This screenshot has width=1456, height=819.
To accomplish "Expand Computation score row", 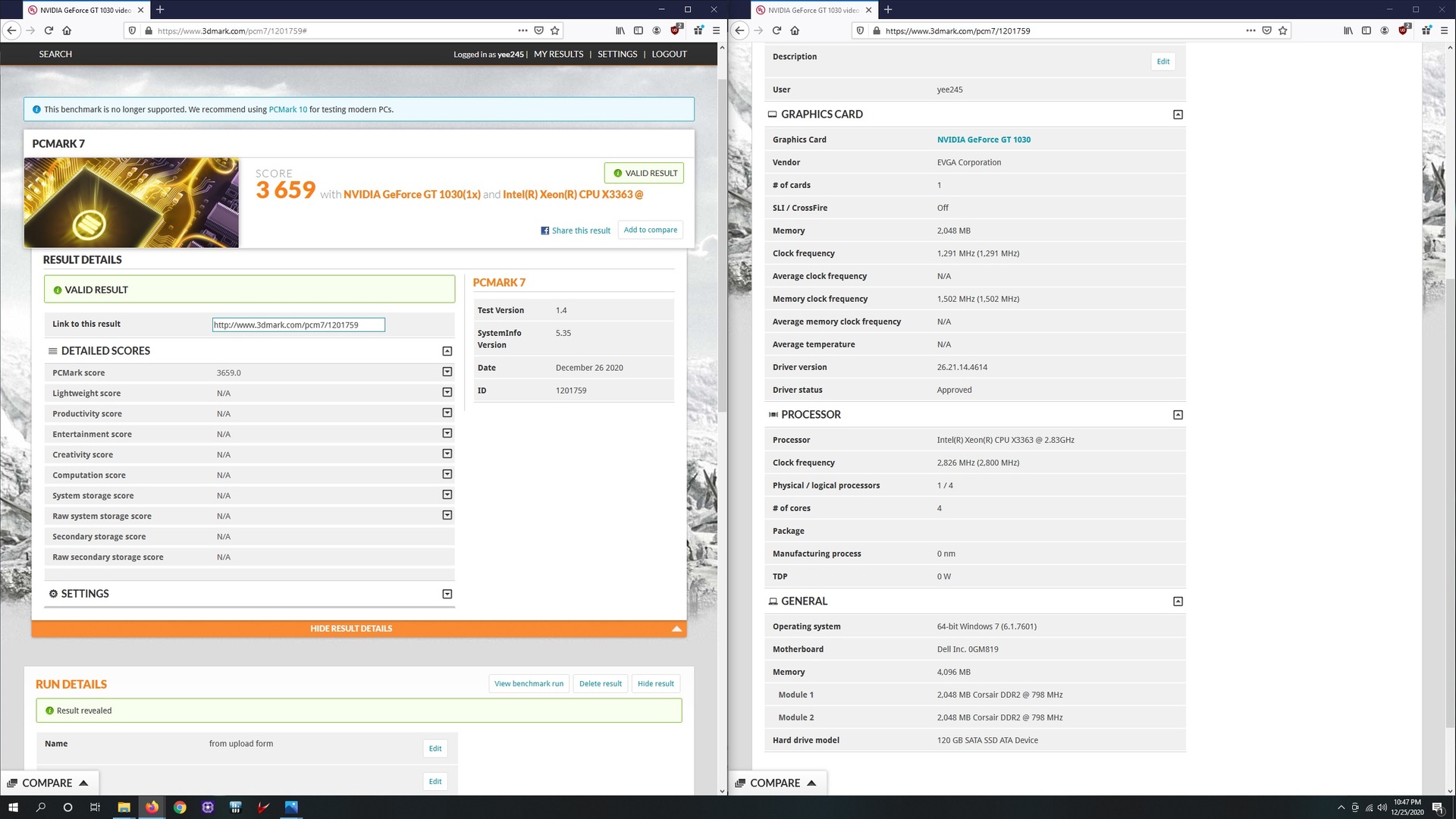I will 447,474.
